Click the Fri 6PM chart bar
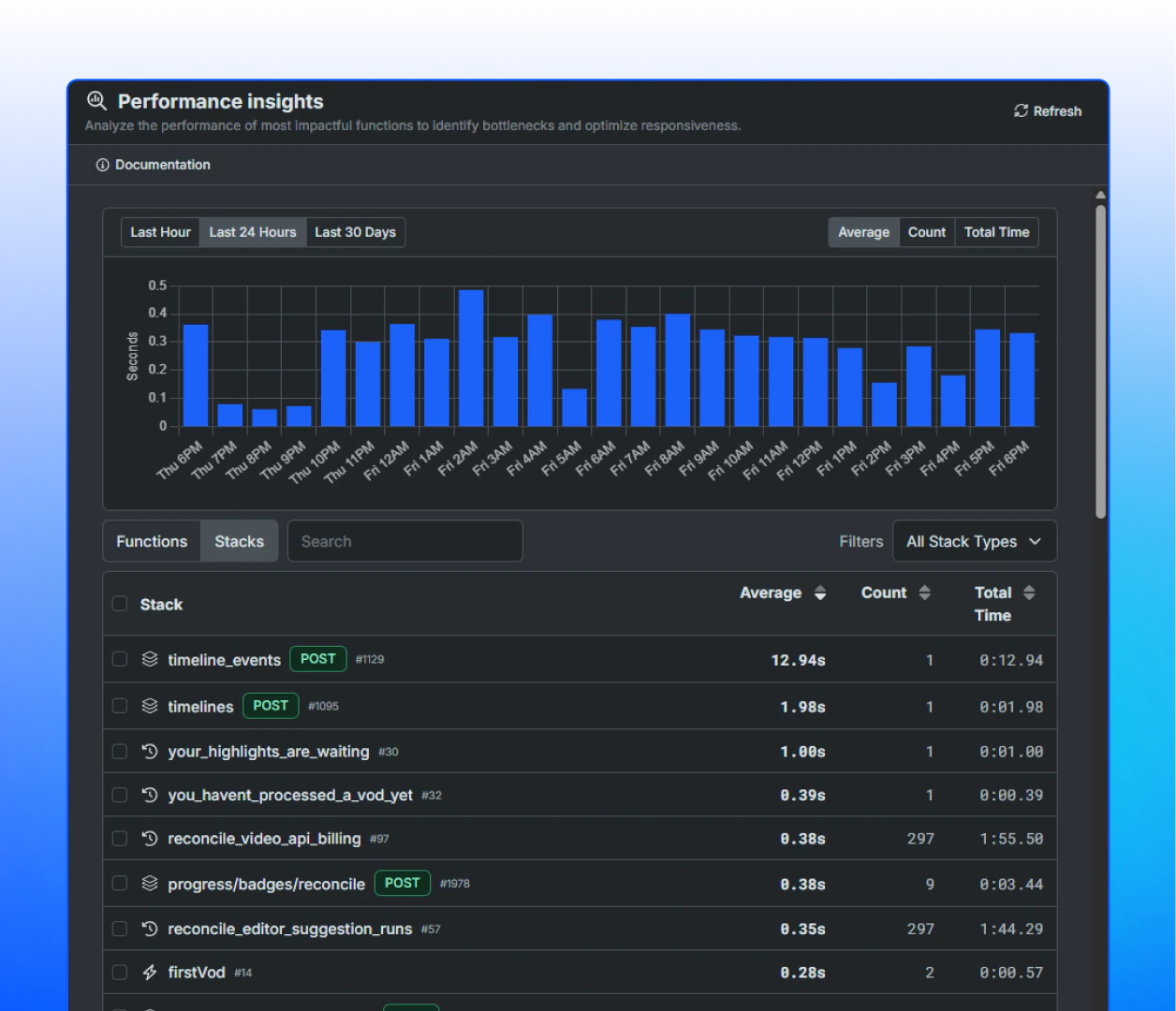This screenshot has height=1011, width=1176. pyautogui.click(x=1022, y=380)
